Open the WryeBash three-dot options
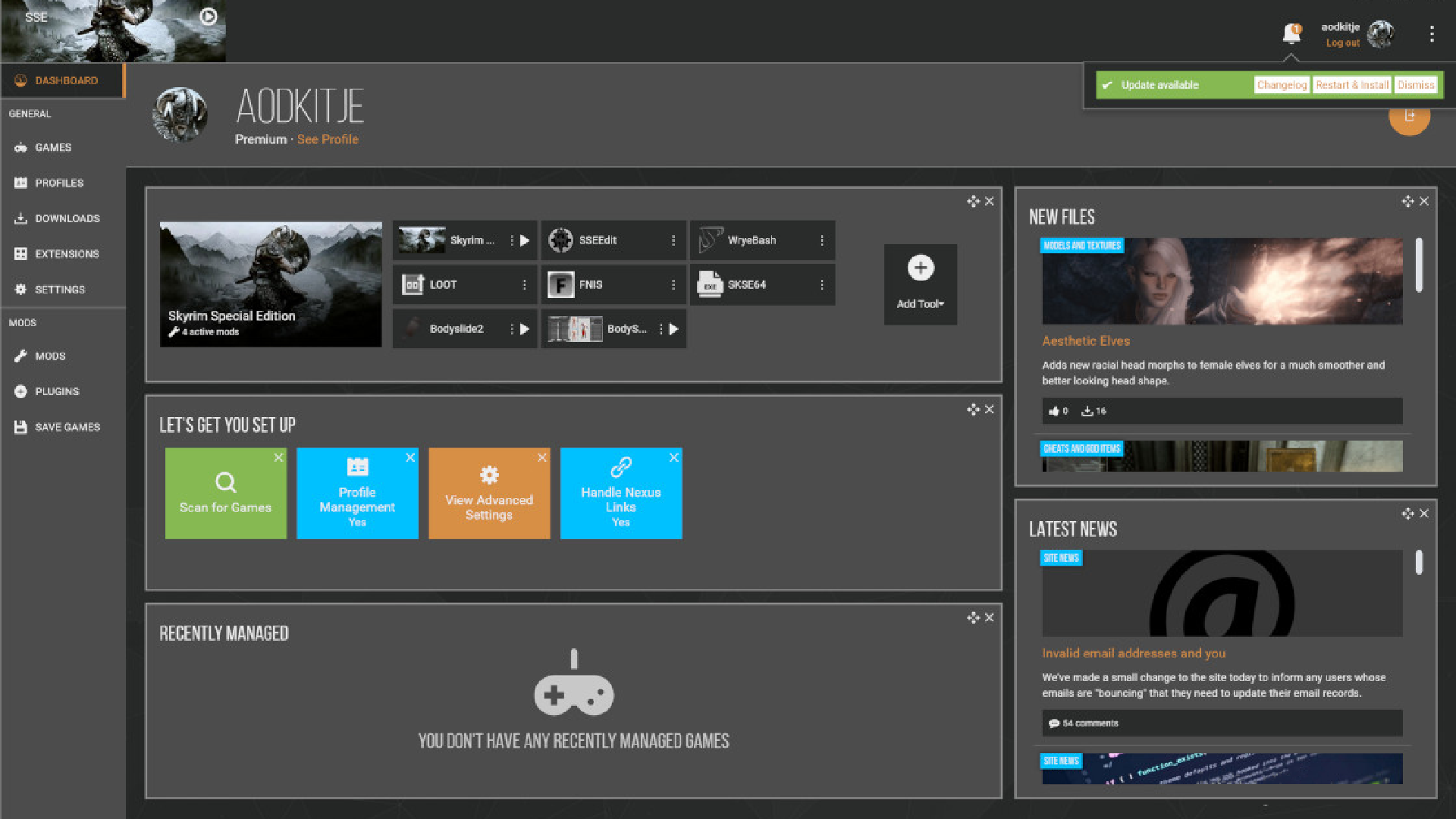 point(822,240)
